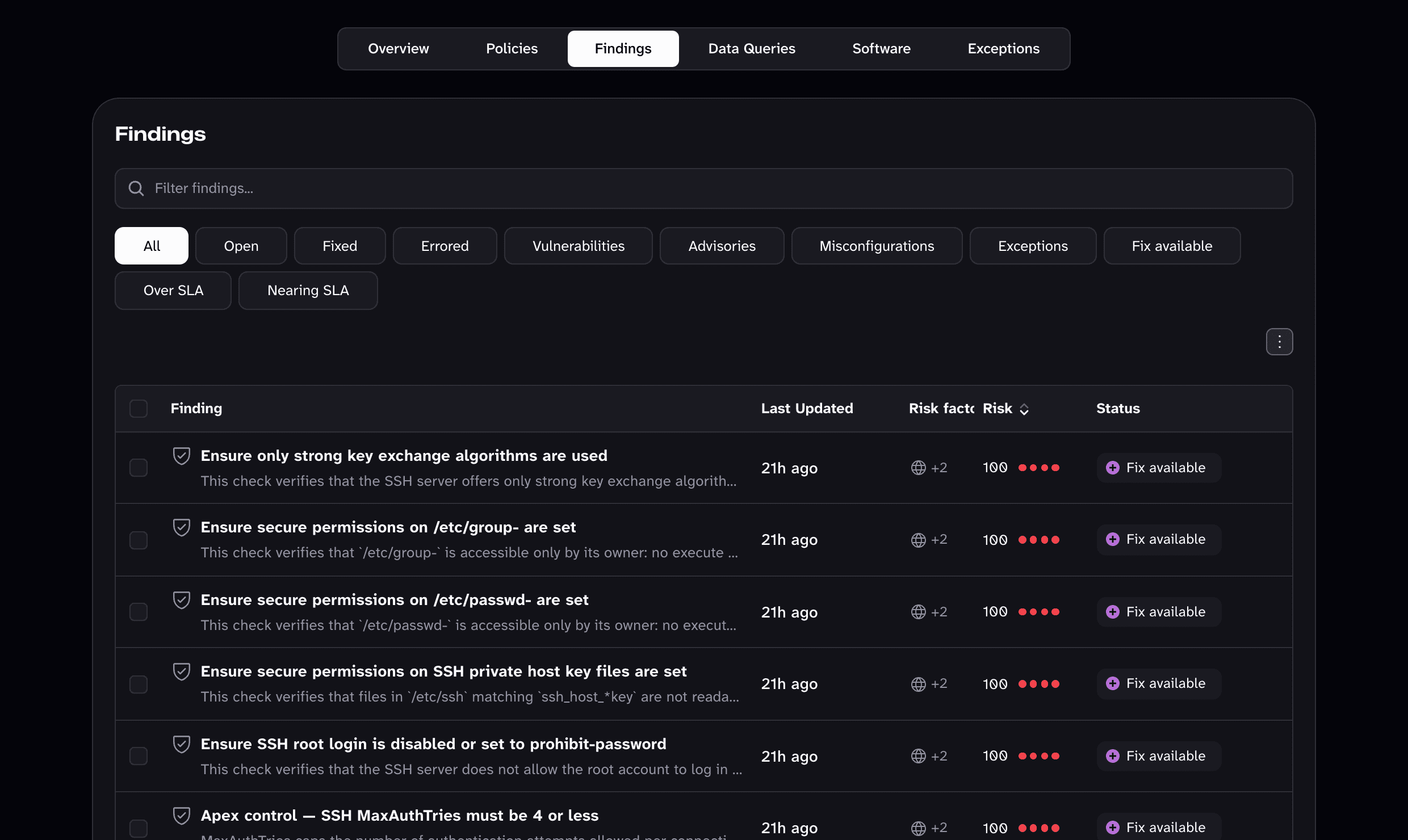Click globe risk factor icon in /etc/passwd- row
1408x840 pixels.
coord(918,612)
